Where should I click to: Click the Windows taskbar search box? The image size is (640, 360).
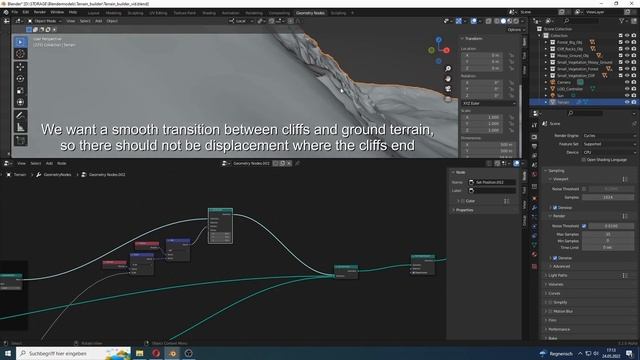coord(73,353)
